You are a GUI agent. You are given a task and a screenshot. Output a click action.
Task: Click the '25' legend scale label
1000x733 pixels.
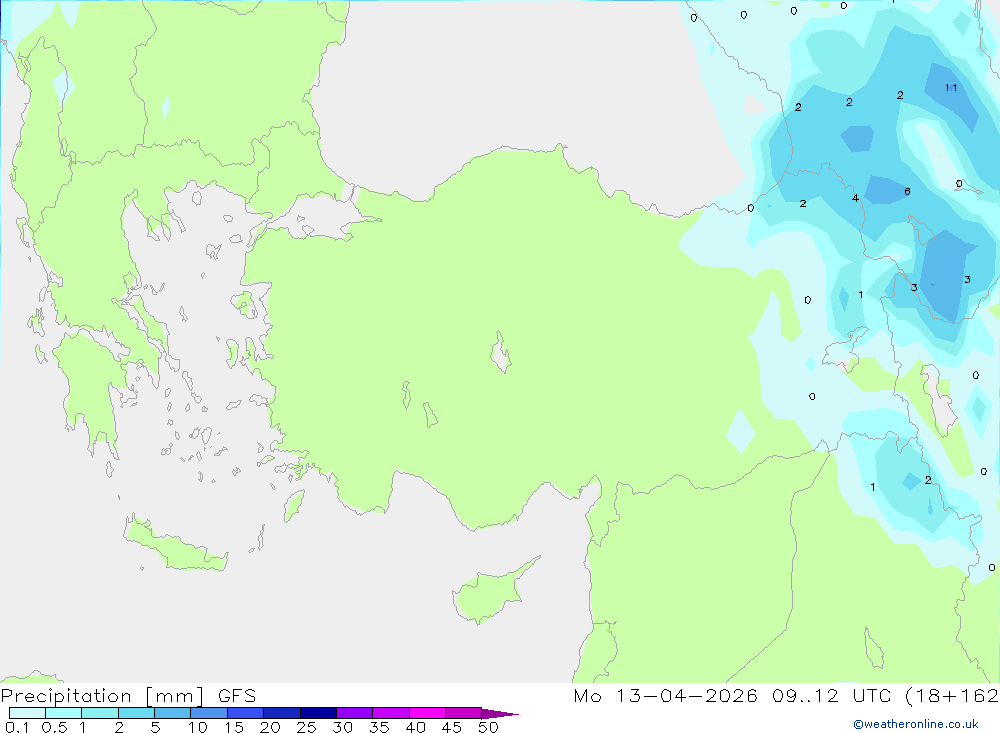point(307,727)
